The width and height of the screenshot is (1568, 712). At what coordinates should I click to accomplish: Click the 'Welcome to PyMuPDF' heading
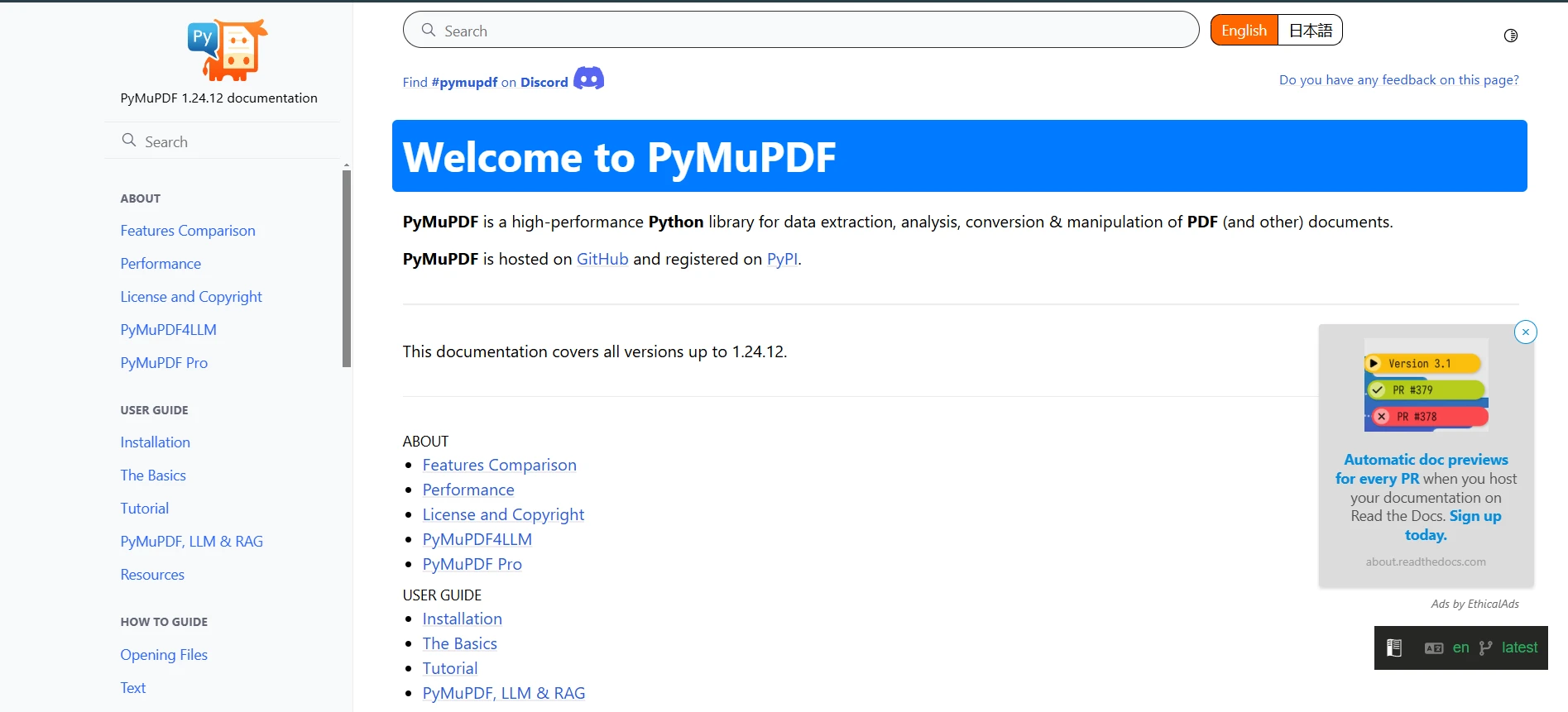click(619, 157)
